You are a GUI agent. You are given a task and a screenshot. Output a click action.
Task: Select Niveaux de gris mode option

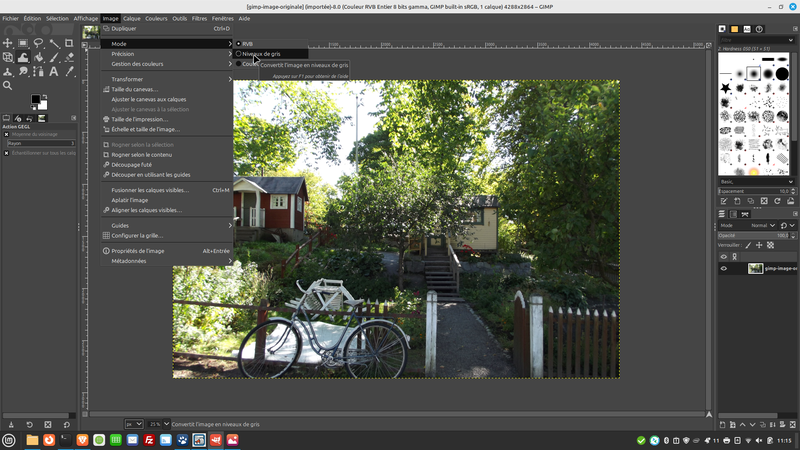tap(260, 54)
